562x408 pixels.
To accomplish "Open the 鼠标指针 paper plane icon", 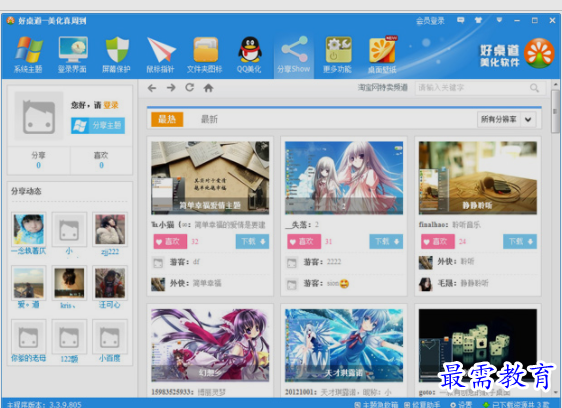I will pyautogui.click(x=161, y=50).
